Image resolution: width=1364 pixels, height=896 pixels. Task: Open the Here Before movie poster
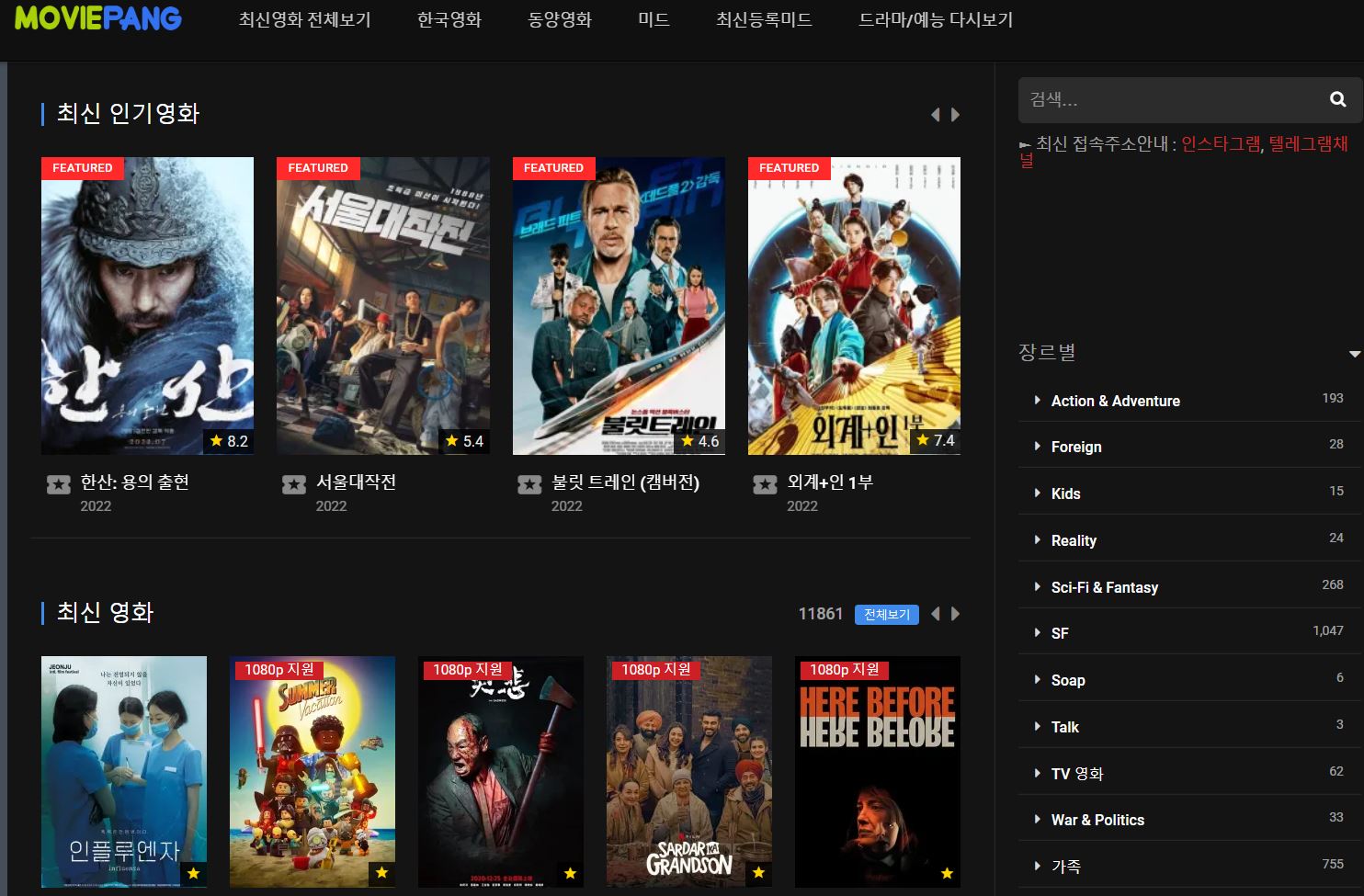[x=878, y=772]
